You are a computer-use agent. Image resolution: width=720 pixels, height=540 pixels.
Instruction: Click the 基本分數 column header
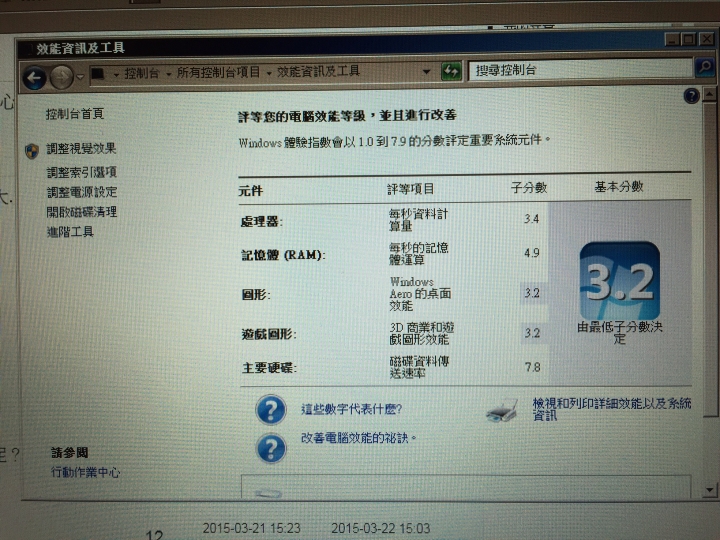tap(619, 186)
